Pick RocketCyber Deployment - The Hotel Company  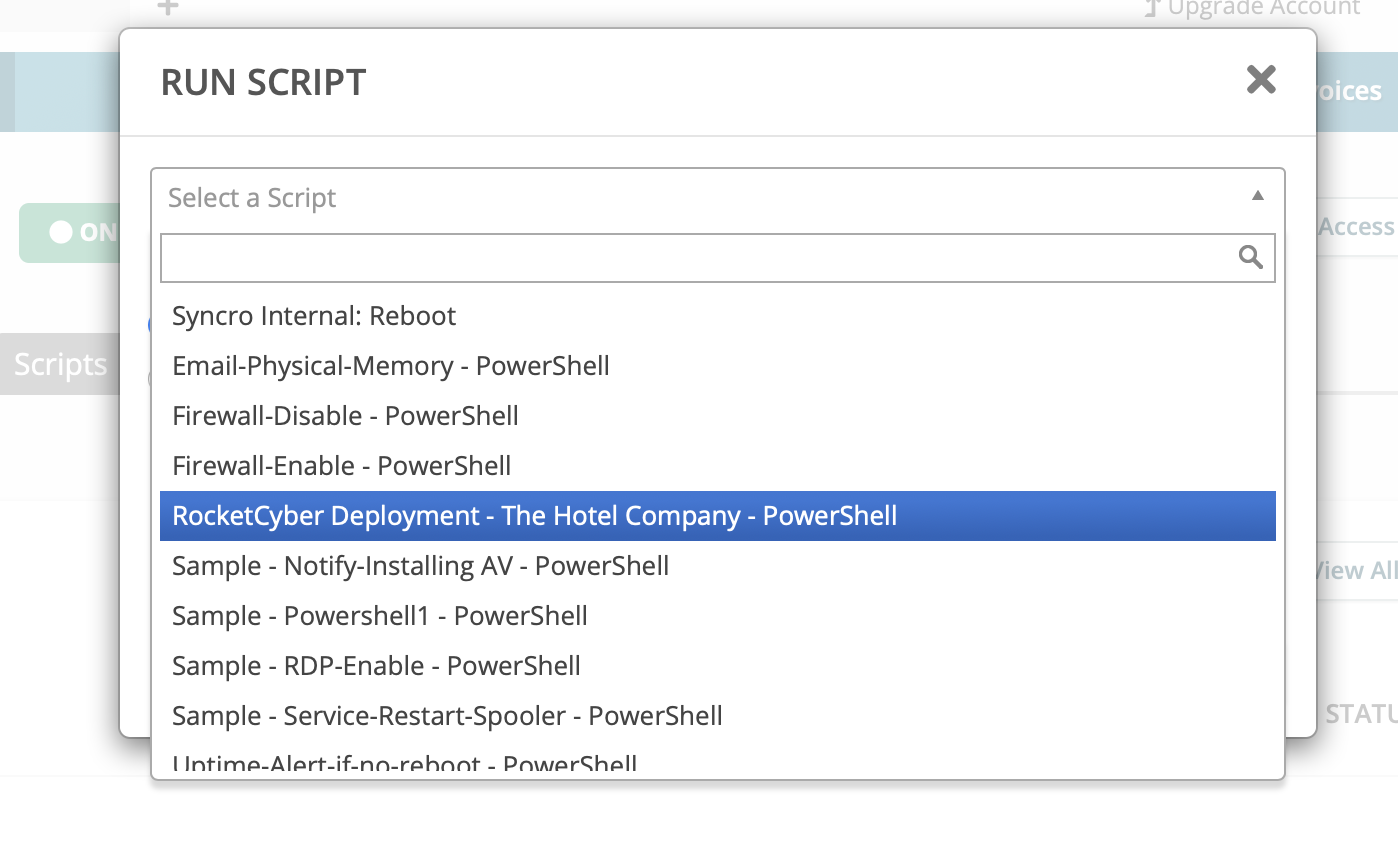717,516
